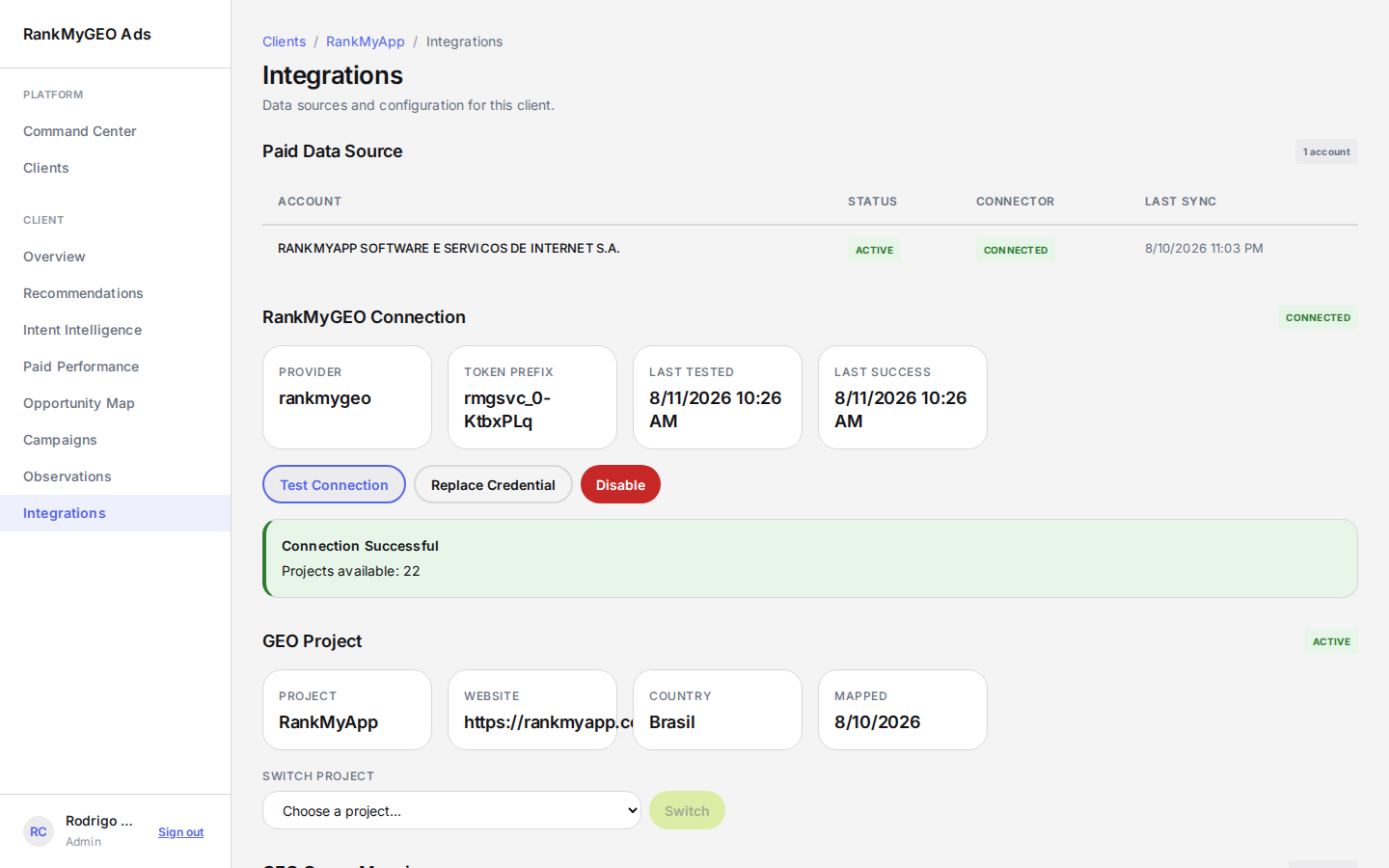The image size is (1389, 868).
Task: Click the Last Success card
Action: (x=903, y=397)
